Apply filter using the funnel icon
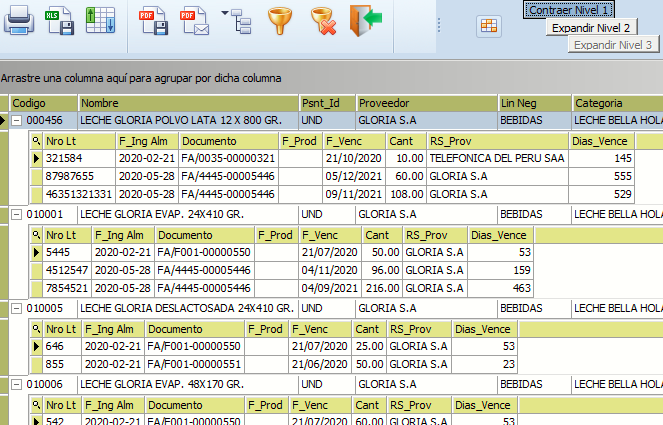 (283, 18)
